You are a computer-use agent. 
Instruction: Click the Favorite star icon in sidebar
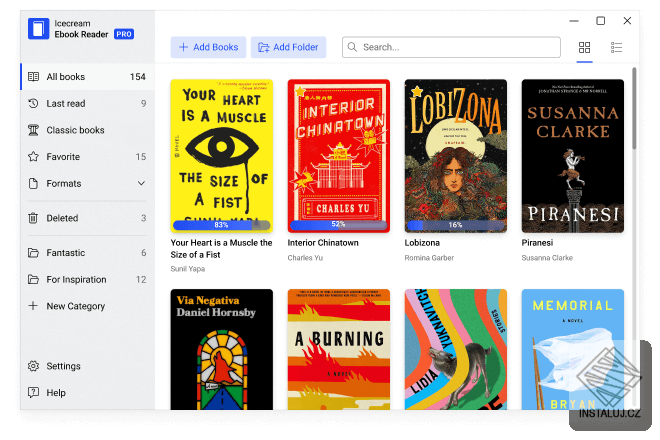33,157
